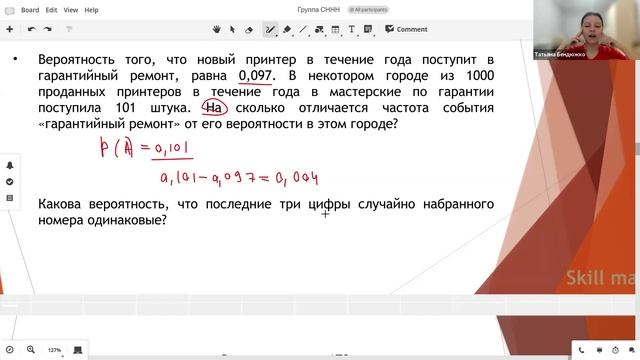
Task: Open the timer icon
Action: tap(616, 350)
